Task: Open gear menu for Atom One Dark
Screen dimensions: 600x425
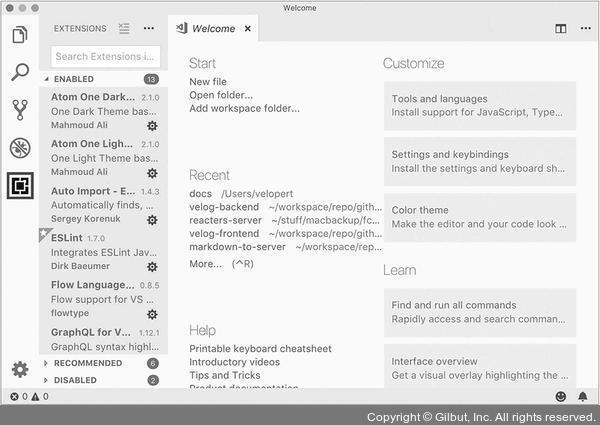Action: coord(152,126)
